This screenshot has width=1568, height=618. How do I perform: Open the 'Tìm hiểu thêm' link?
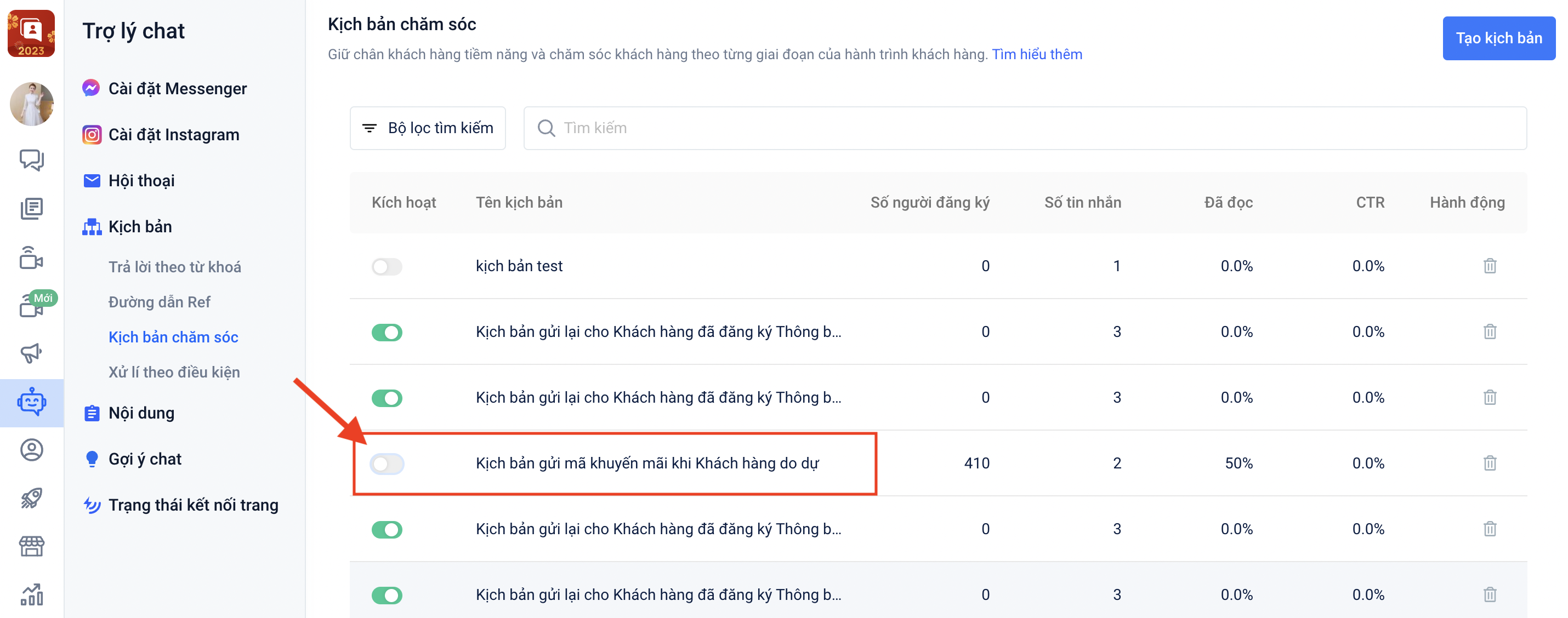point(1037,54)
